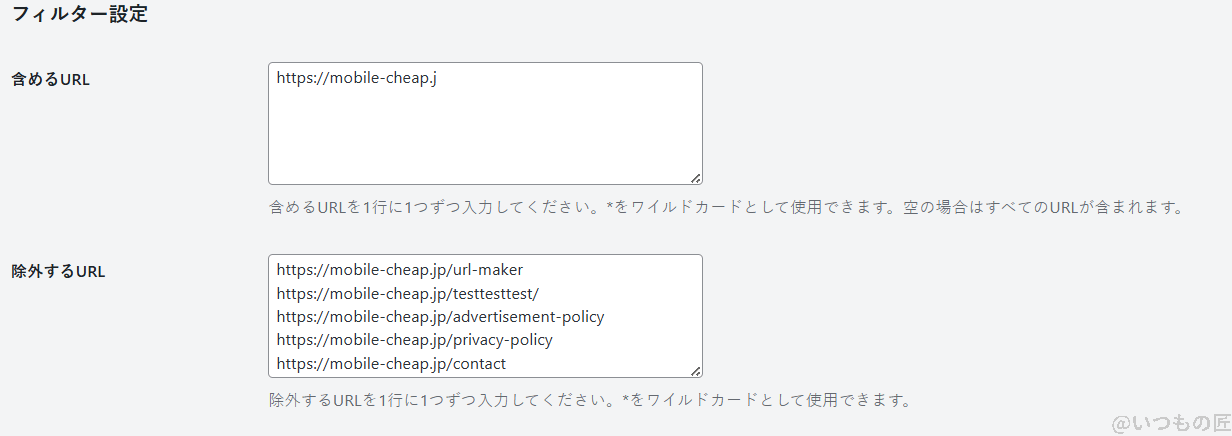Click the 除外するURL textarea resize handle
Screen dimensions: 1232x436
point(695,370)
